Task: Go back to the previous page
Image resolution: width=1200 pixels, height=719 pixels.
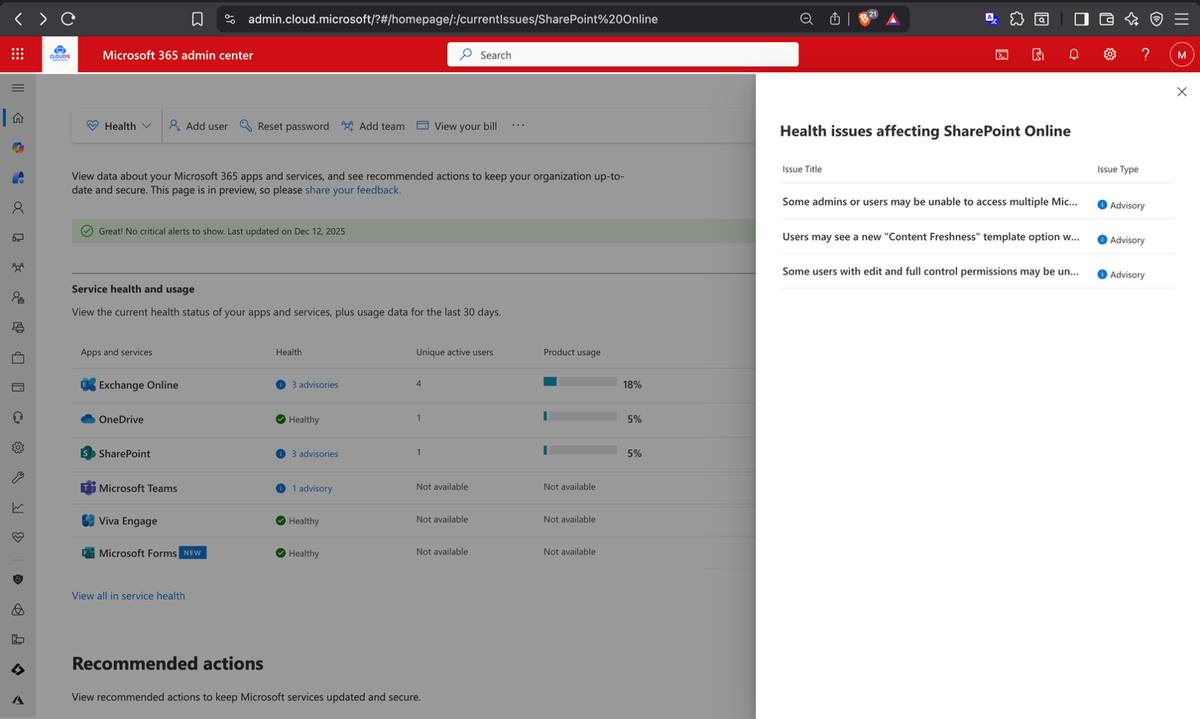Action: pyautogui.click(x=18, y=18)
